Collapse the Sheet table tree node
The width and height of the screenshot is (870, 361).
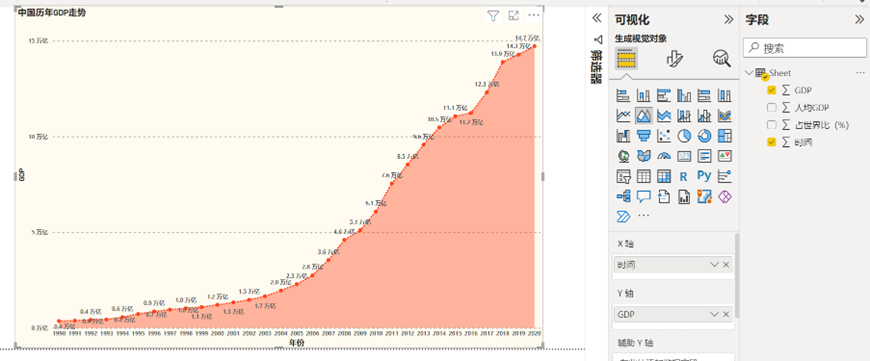pyautogui.click(x=750, y=73)
